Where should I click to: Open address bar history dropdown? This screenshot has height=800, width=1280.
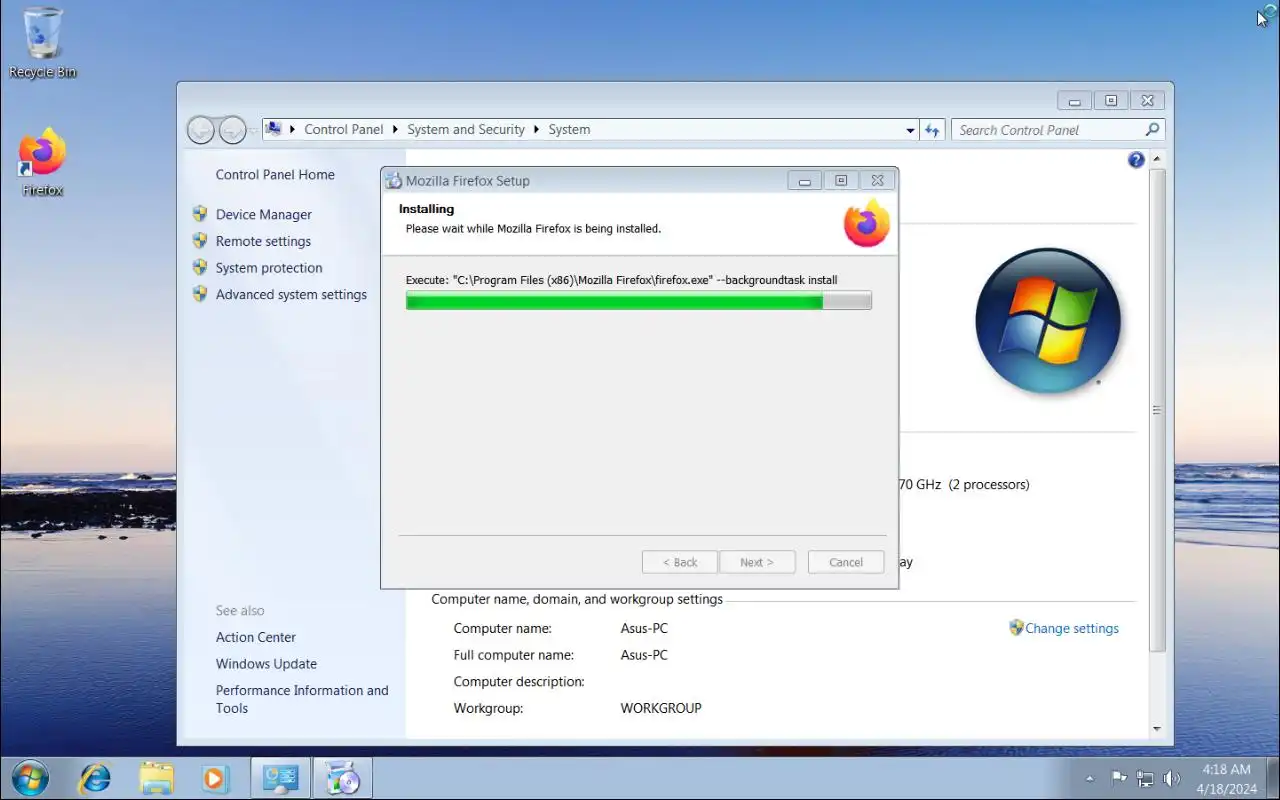pyautogui.click(x=910, y=130)
